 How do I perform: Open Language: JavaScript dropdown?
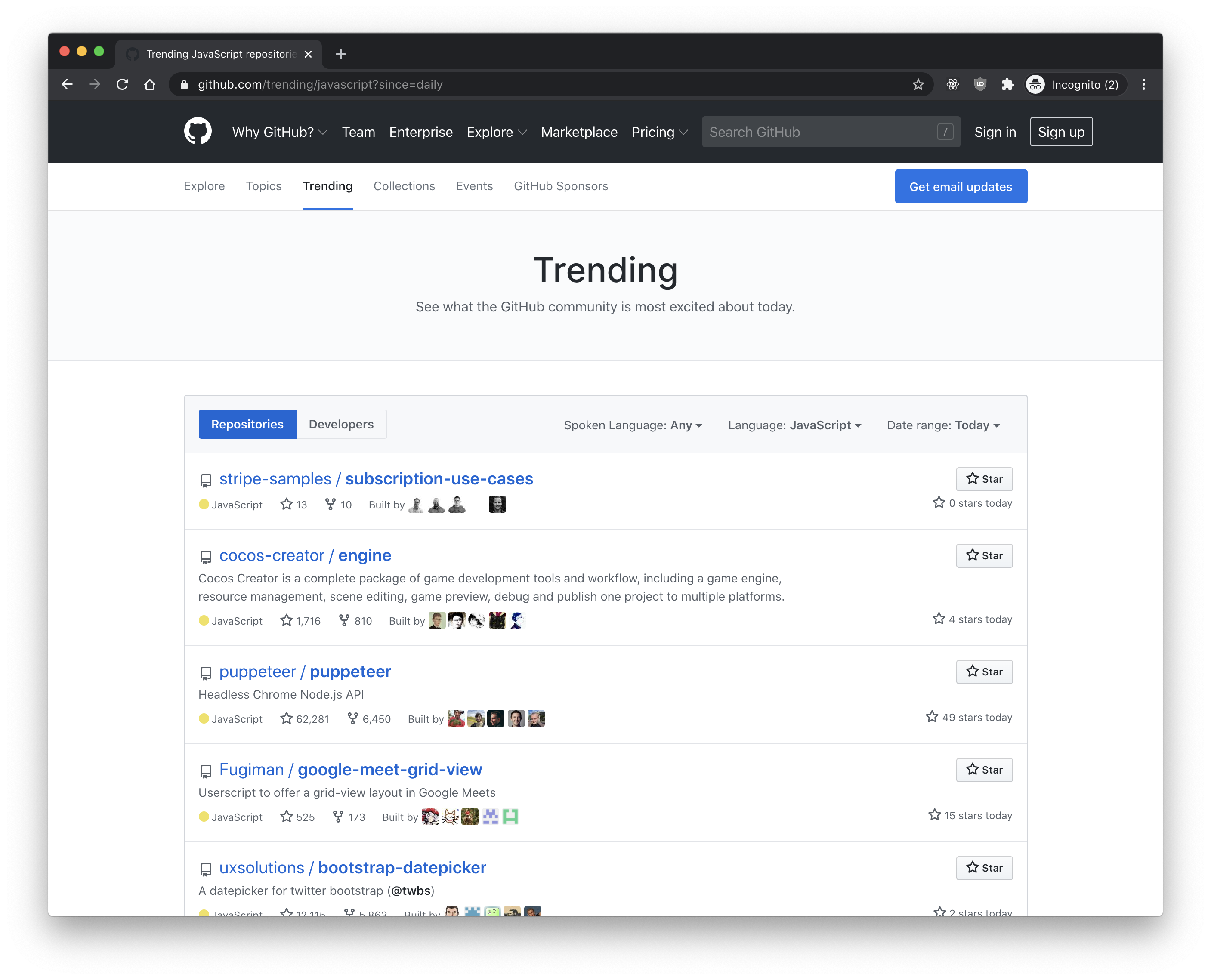pos(794,425)
